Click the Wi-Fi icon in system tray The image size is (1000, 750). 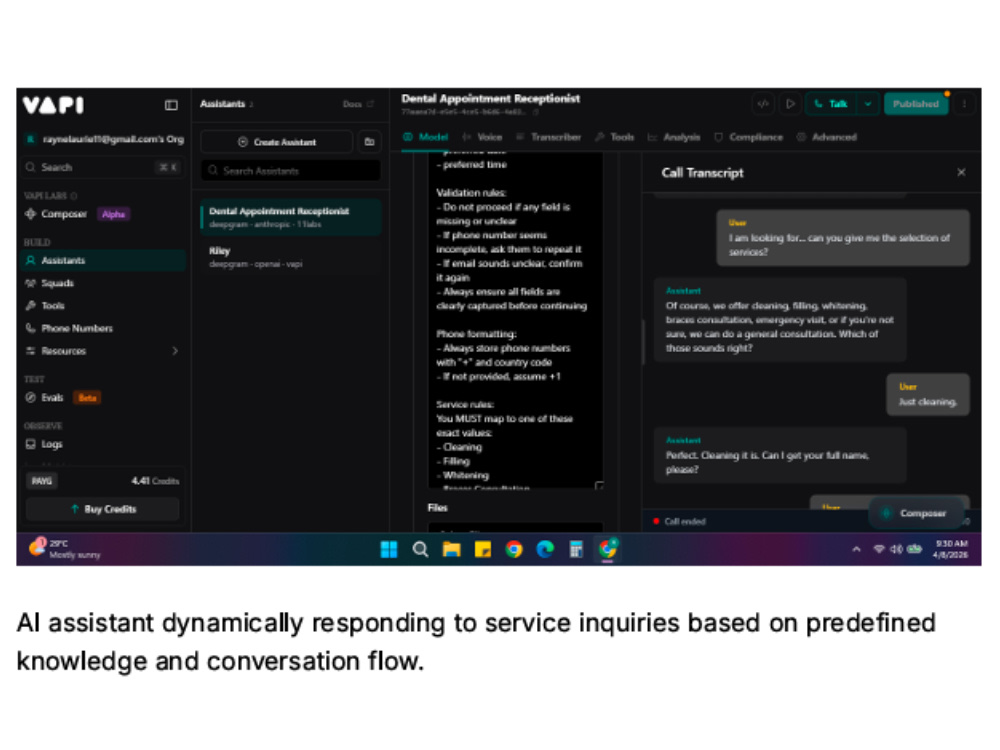coord(879,549)
